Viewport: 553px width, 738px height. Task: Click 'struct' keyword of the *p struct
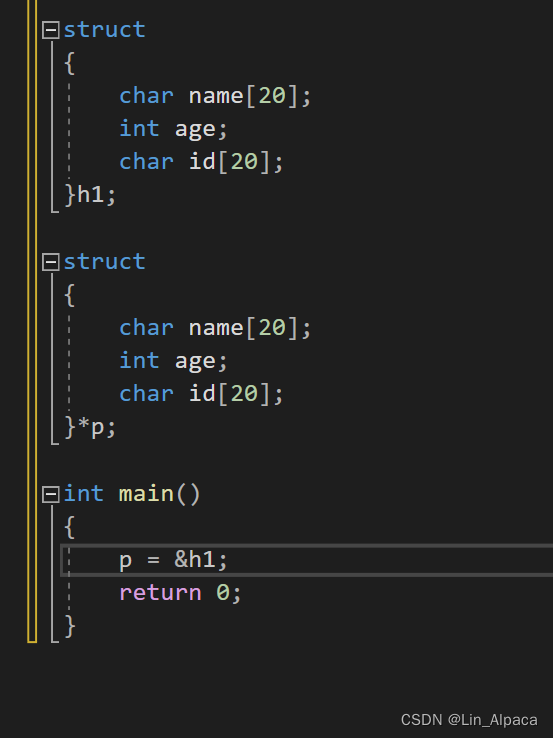tap(104, 262)
